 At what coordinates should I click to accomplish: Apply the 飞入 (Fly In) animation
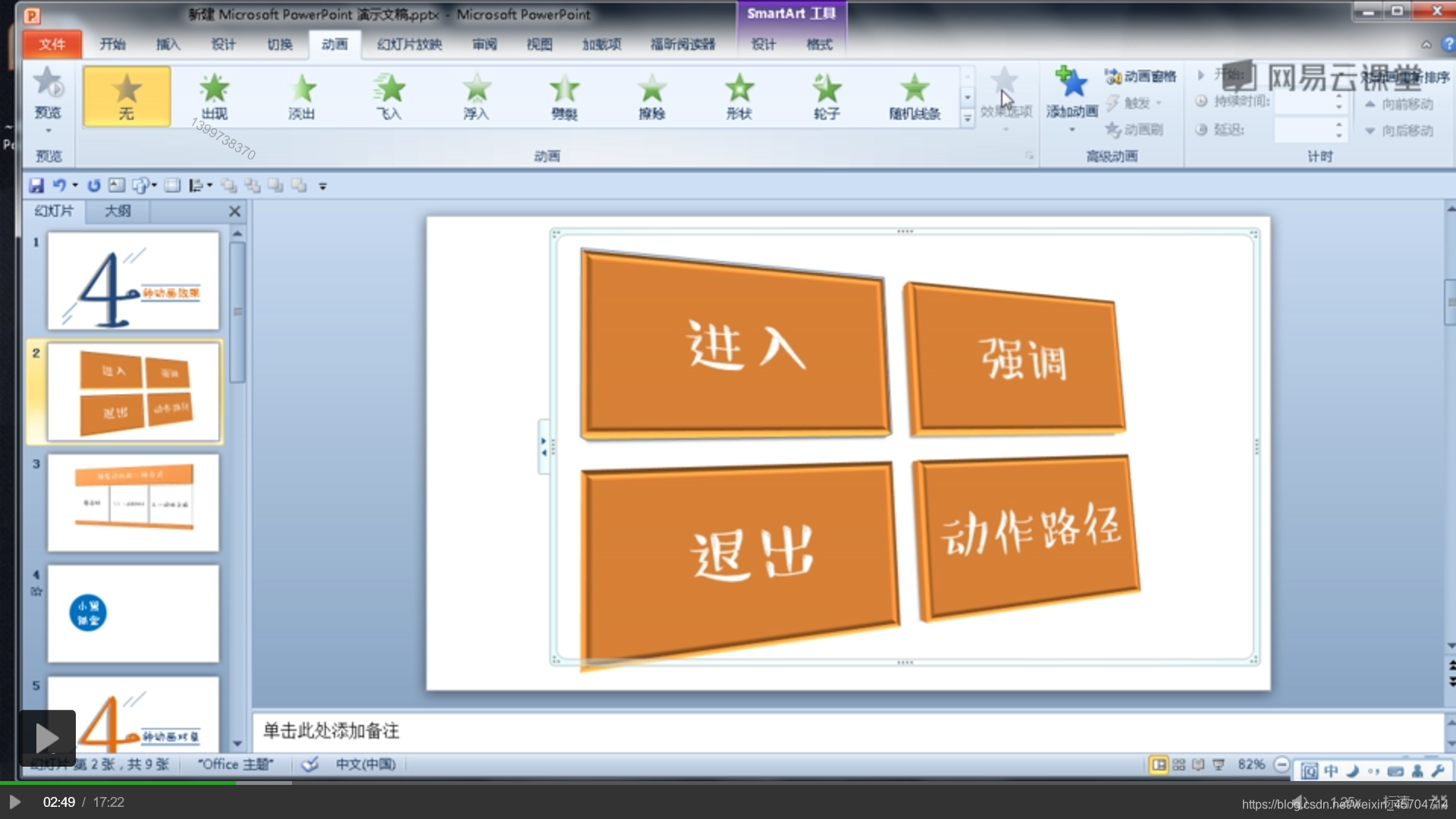point(390,96)
